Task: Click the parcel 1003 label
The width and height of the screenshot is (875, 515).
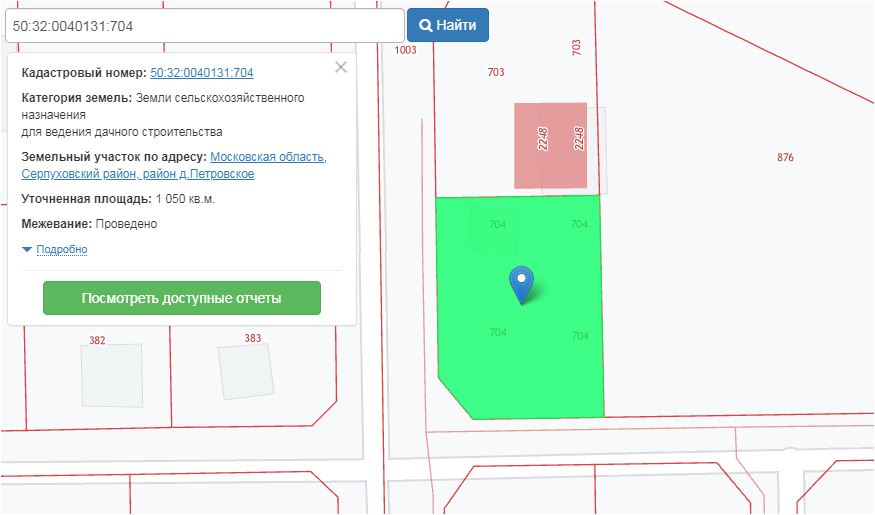Action: coord(405,50)
